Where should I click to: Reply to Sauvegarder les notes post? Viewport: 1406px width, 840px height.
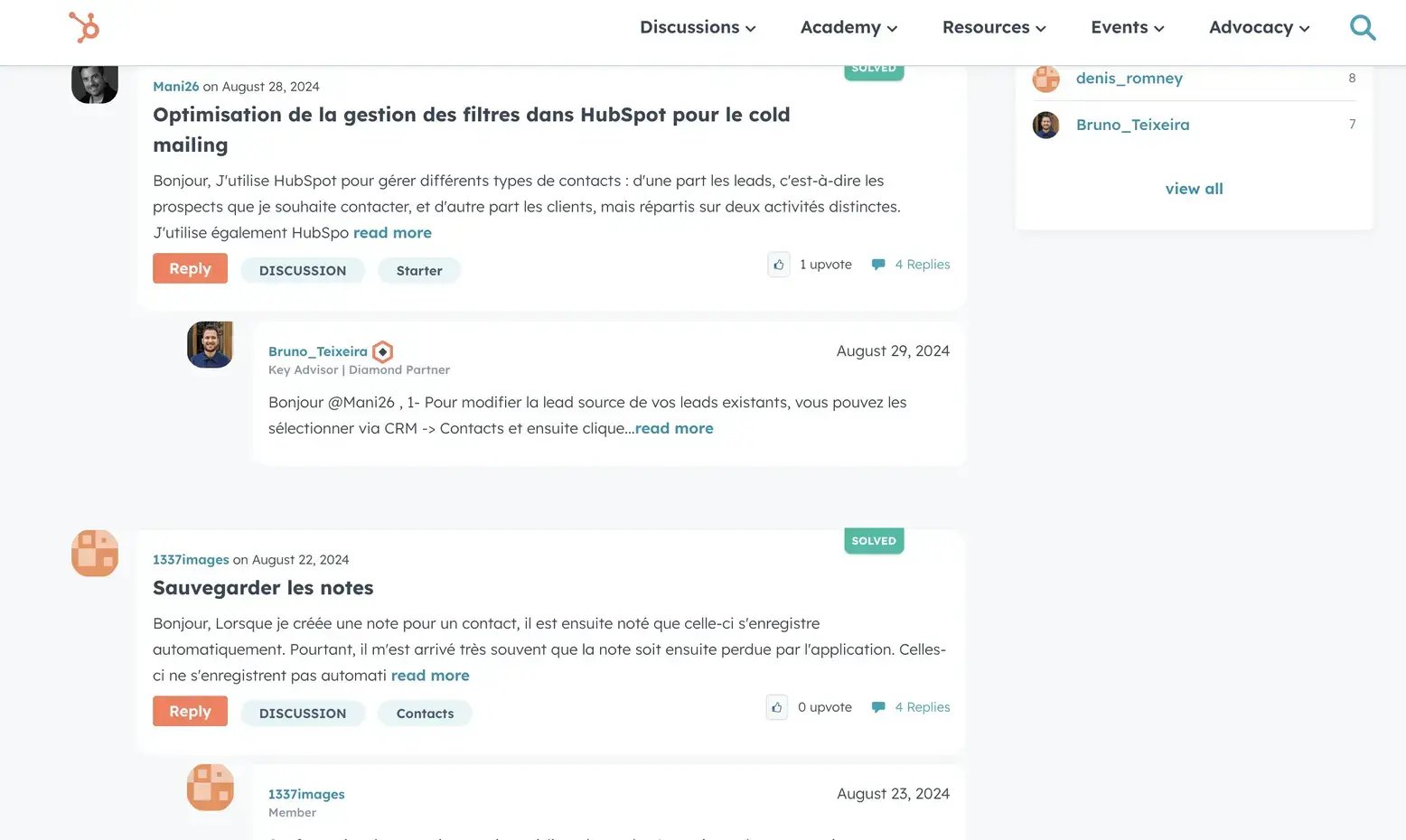pyautogui.click(x=190, y=711)
